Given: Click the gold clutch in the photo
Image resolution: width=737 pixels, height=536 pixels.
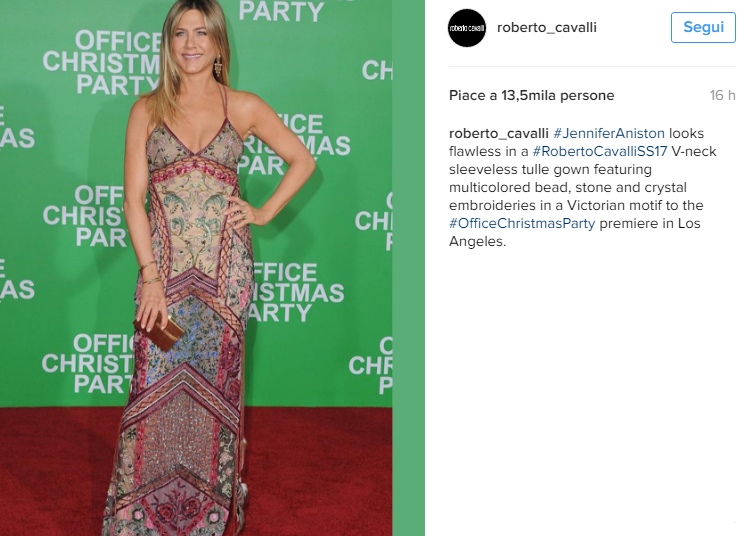Looking at the screenshot, I should pyautogui.click(x=159, y=332).
